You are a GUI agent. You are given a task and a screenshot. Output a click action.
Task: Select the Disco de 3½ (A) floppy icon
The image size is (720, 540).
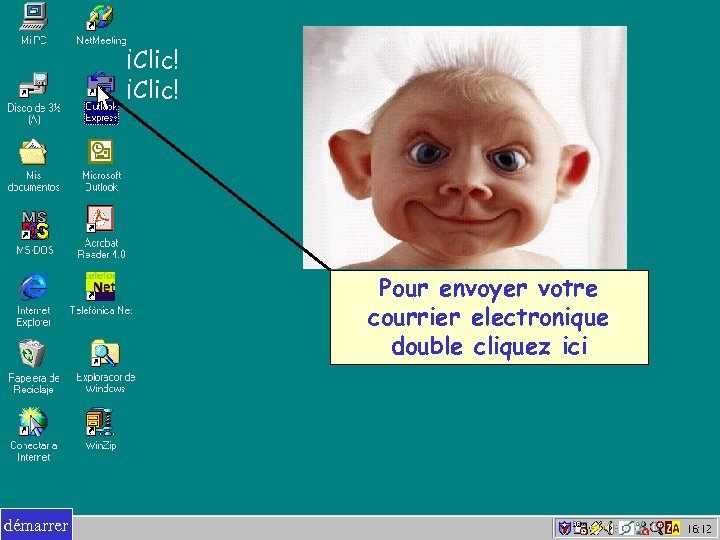(x=33, y=85)
